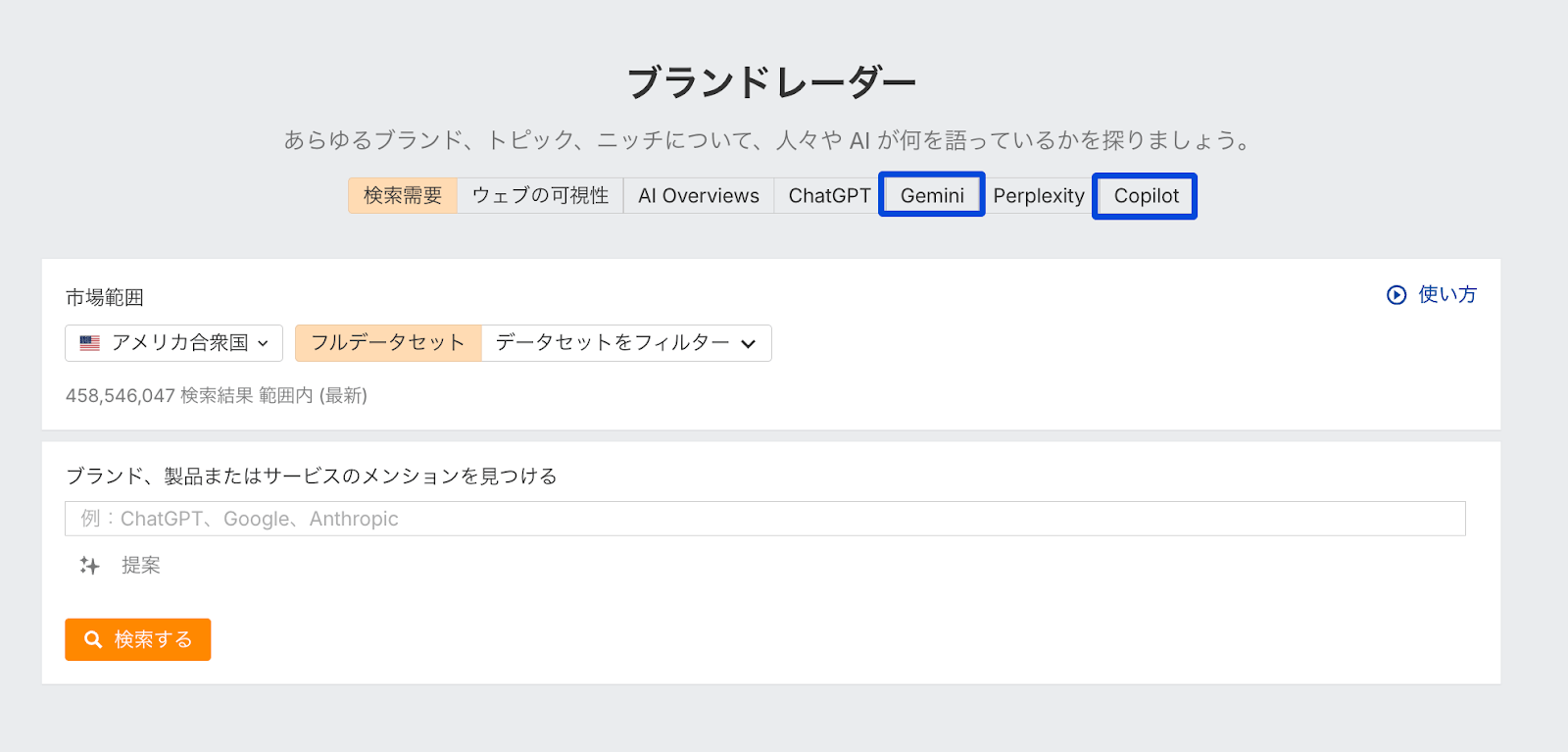Expand the country selector chevron arrow

click(263, 344)
